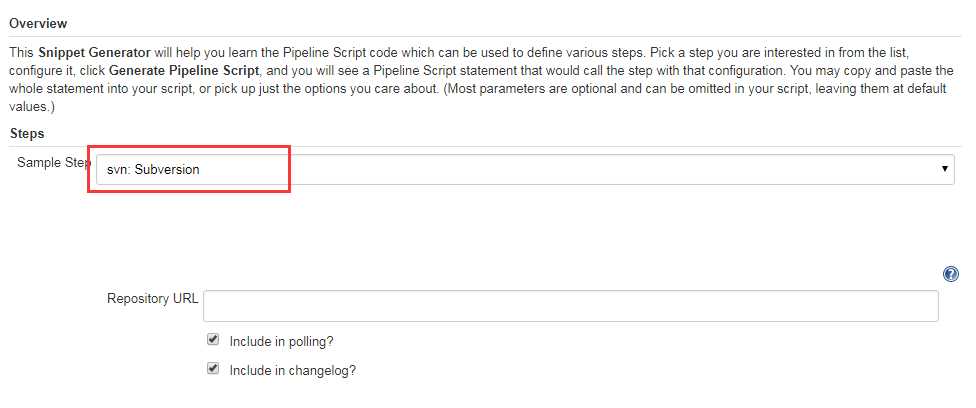Image resolution: width=976 pixels, height=408 pixels.
Task: Click the Repository URL label
Action: click(x=152, y=298)
